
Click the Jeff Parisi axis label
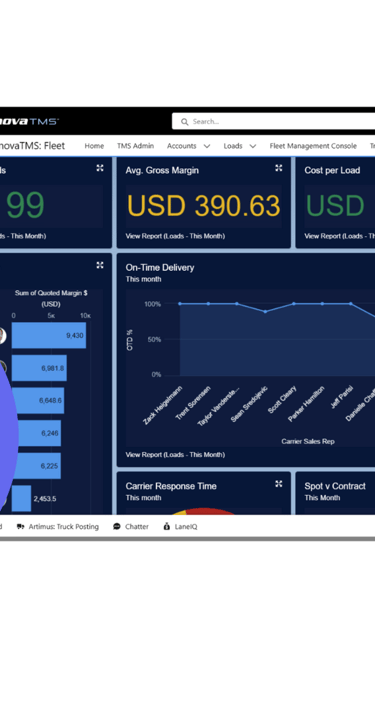342,397
